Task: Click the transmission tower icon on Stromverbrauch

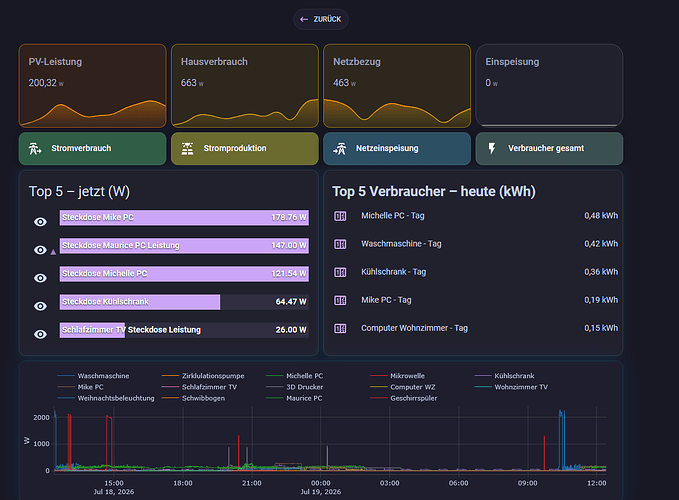Action: (35, 148)
